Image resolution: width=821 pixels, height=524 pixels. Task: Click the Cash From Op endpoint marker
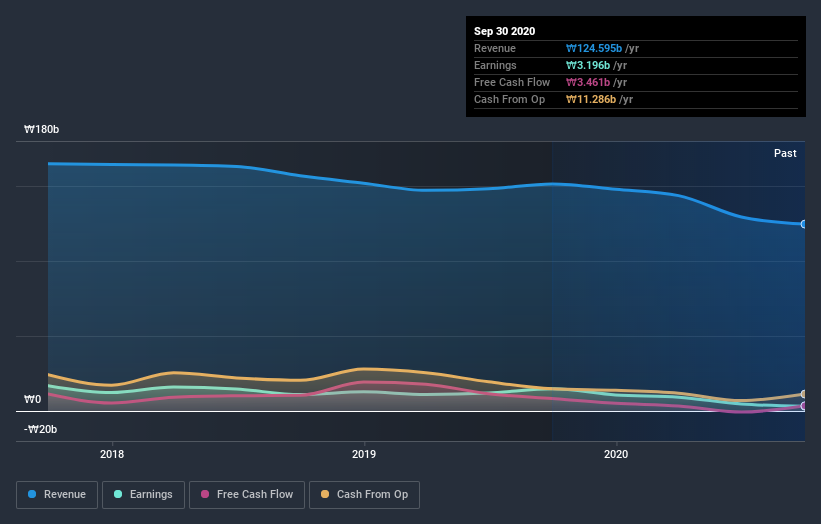click(804, 394)
